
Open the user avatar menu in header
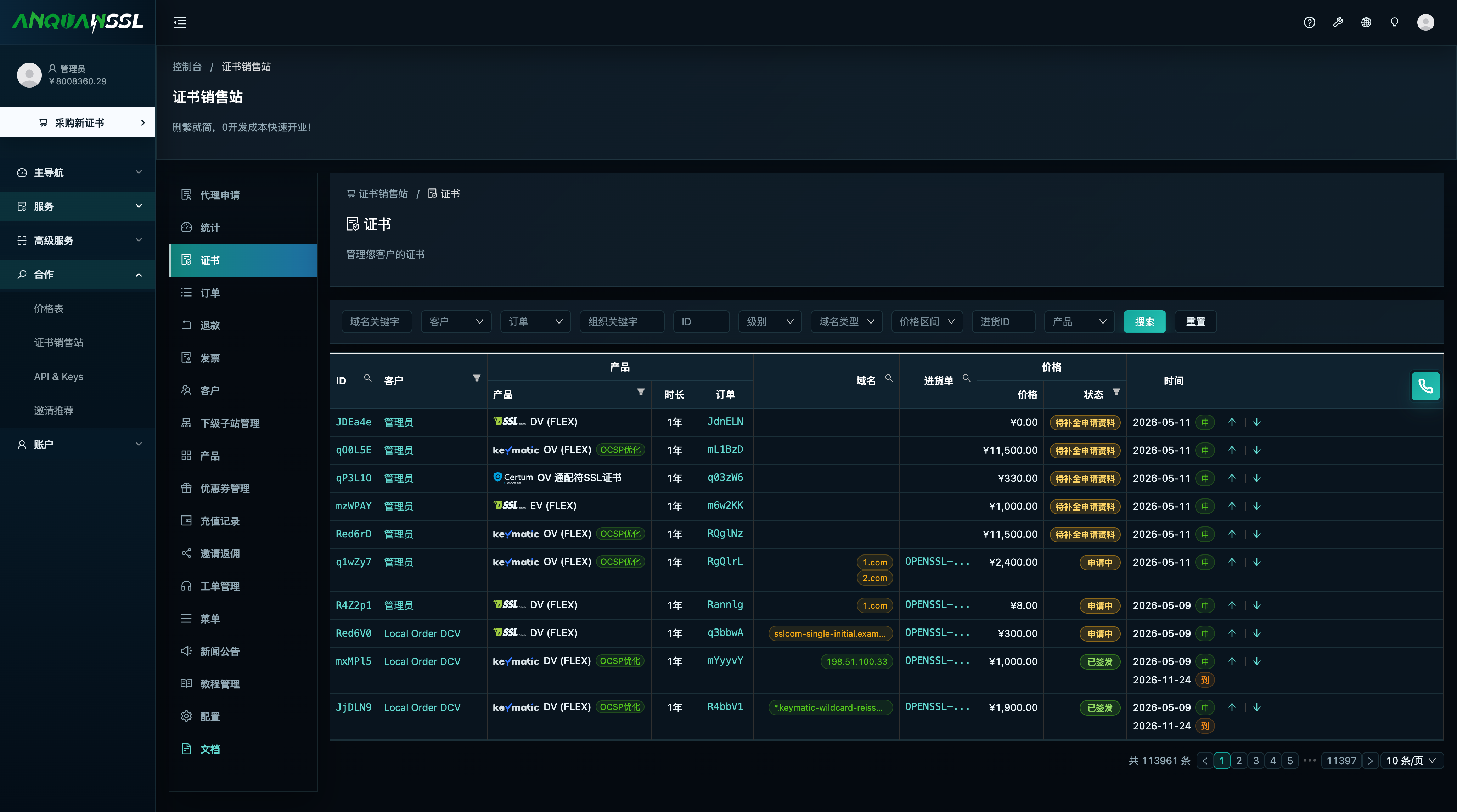[1425, 23]
